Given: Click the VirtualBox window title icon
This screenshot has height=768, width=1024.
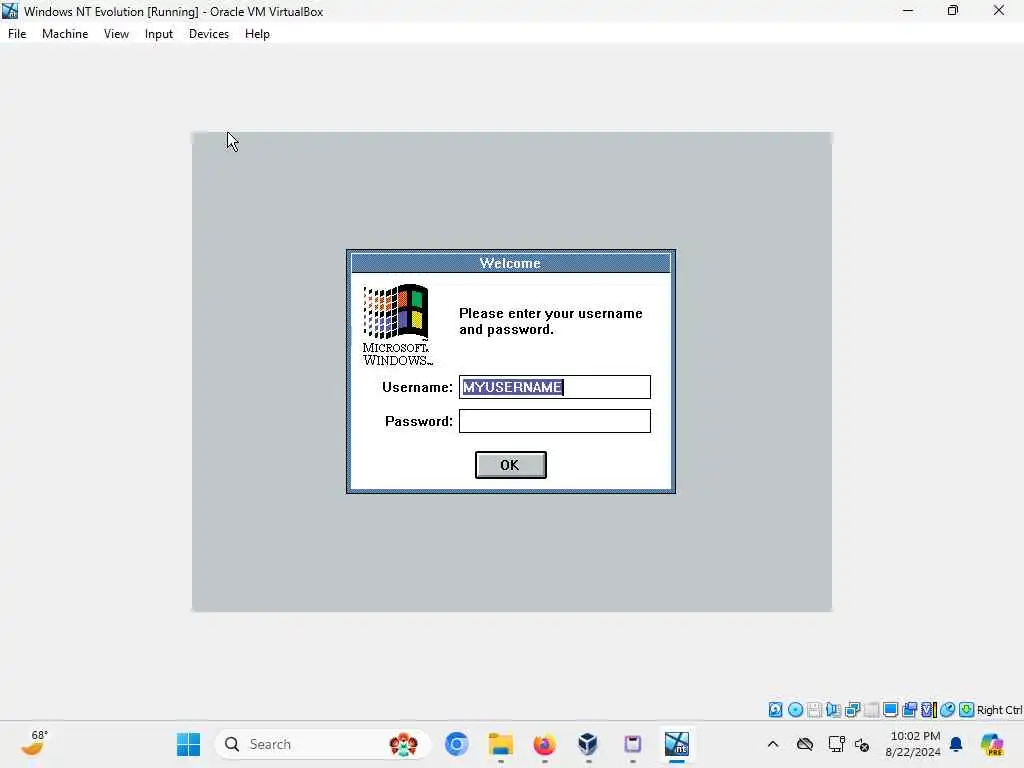Looking at the screenshot, I should click(10, 11).
